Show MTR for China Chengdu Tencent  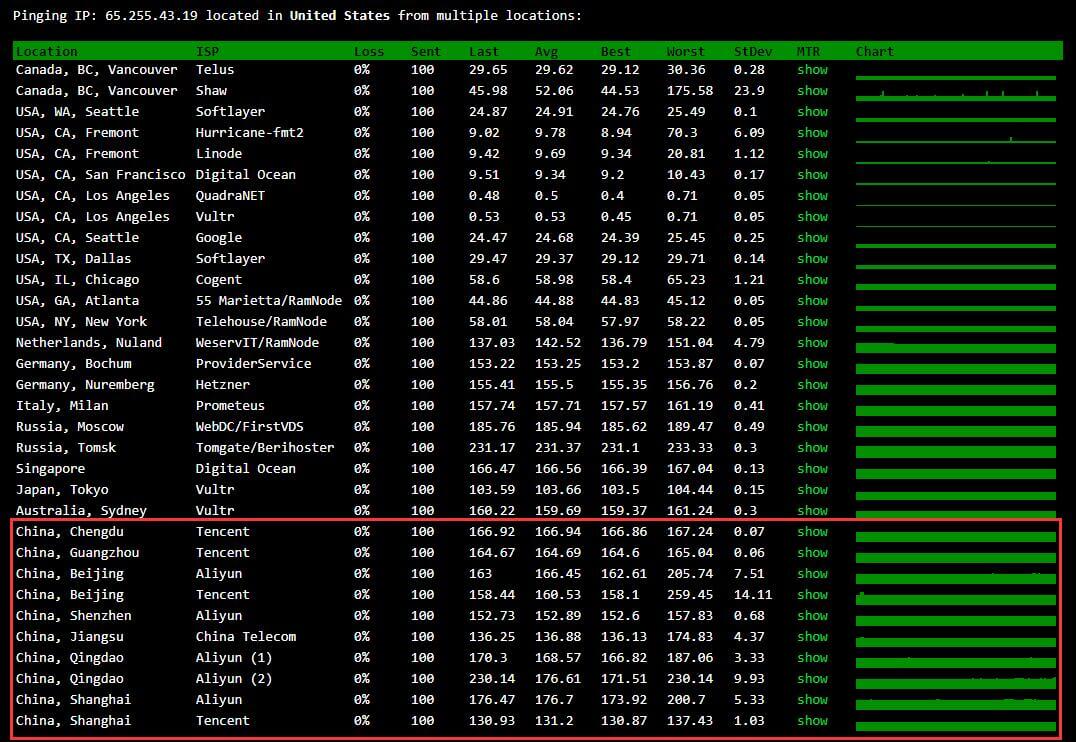point(812,532)
